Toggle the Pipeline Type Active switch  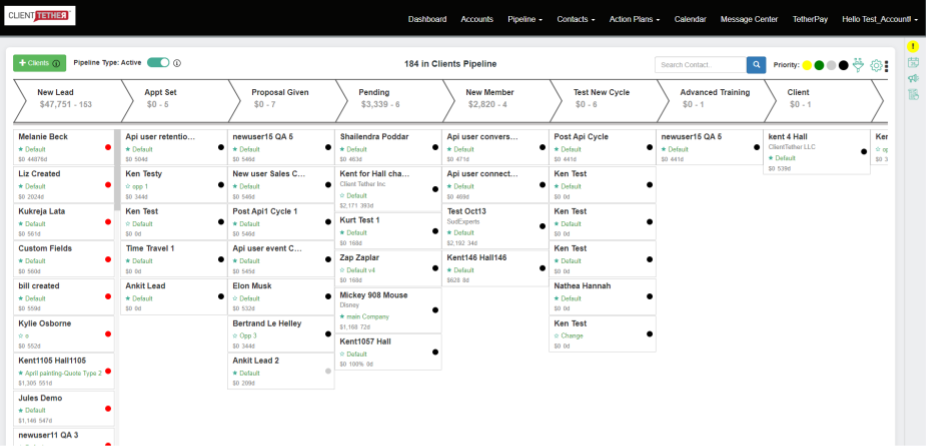[x=158, y=63]
